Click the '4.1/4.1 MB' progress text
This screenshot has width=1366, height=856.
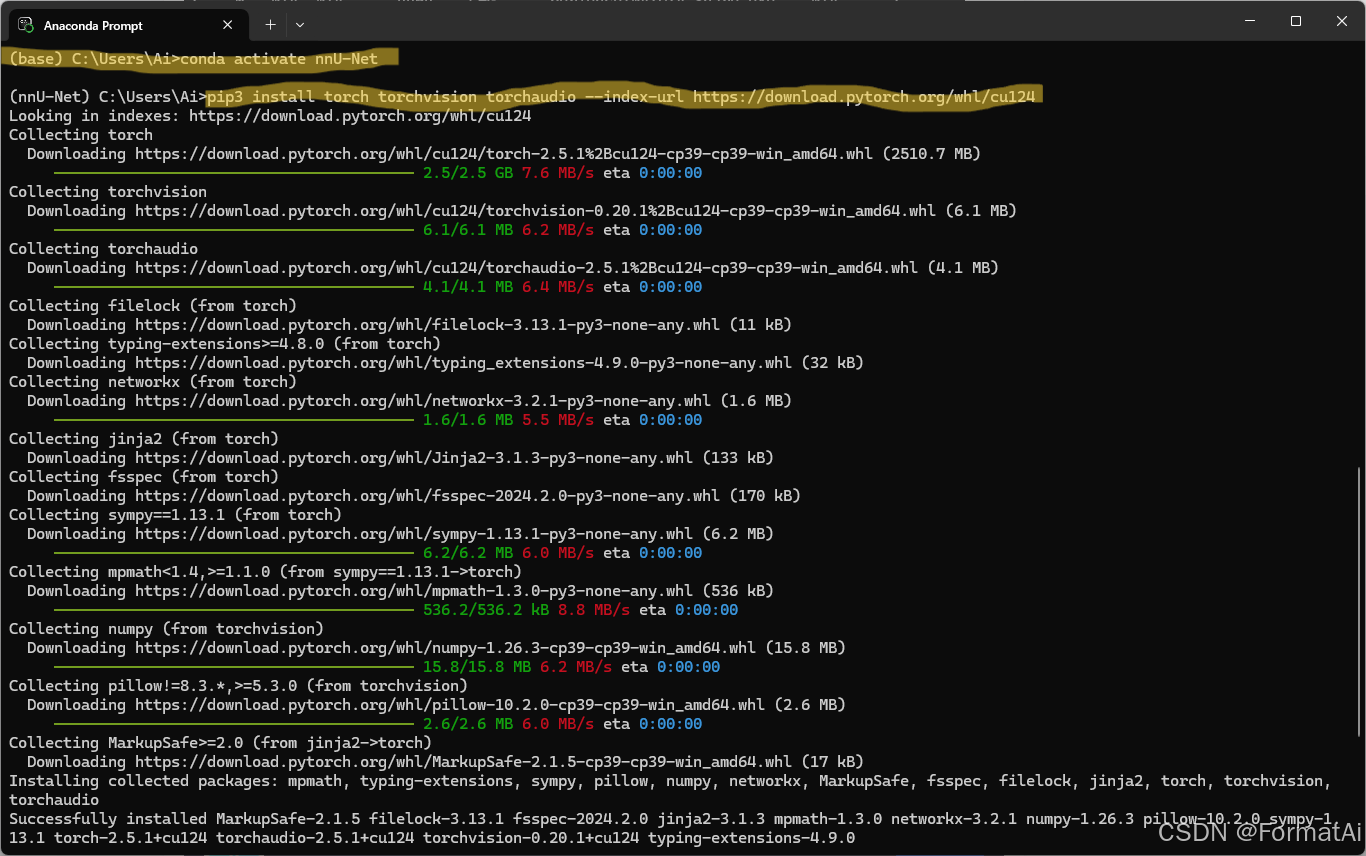tap(468, 287)
